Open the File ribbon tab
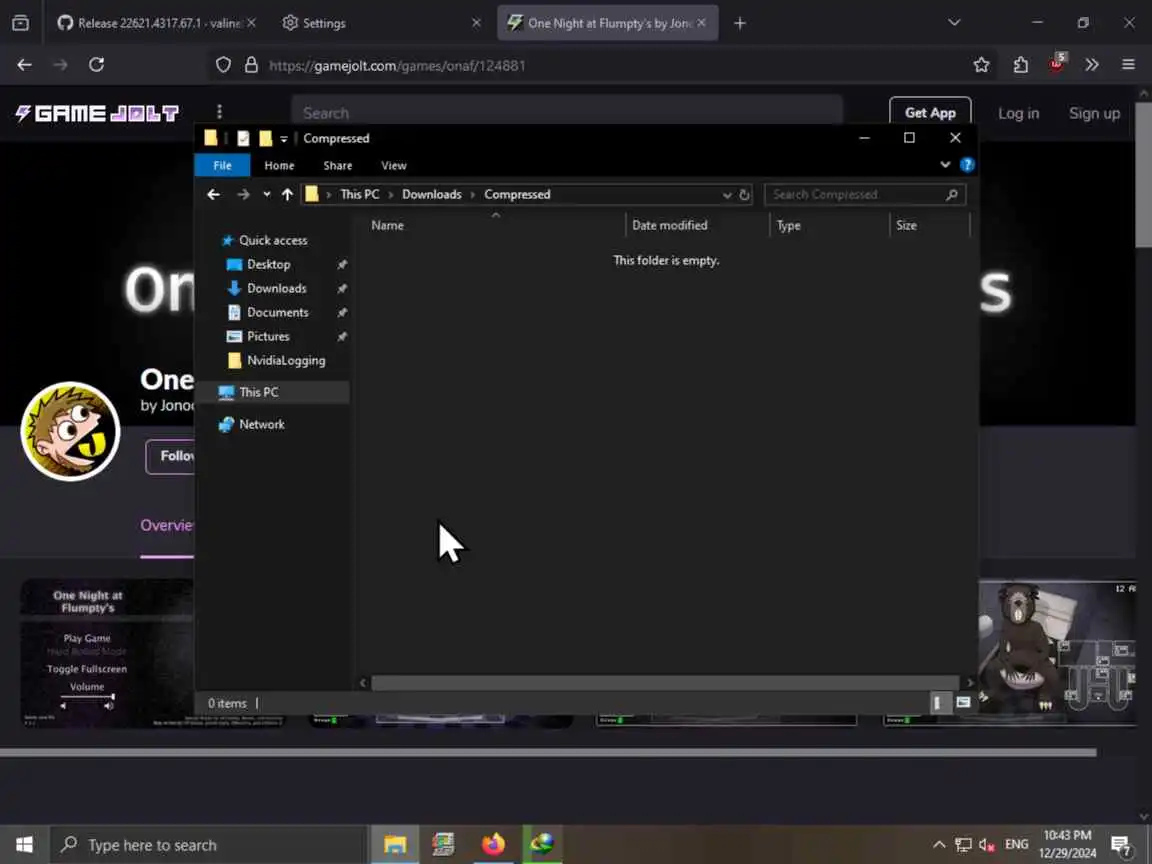 tap(222, 165)
